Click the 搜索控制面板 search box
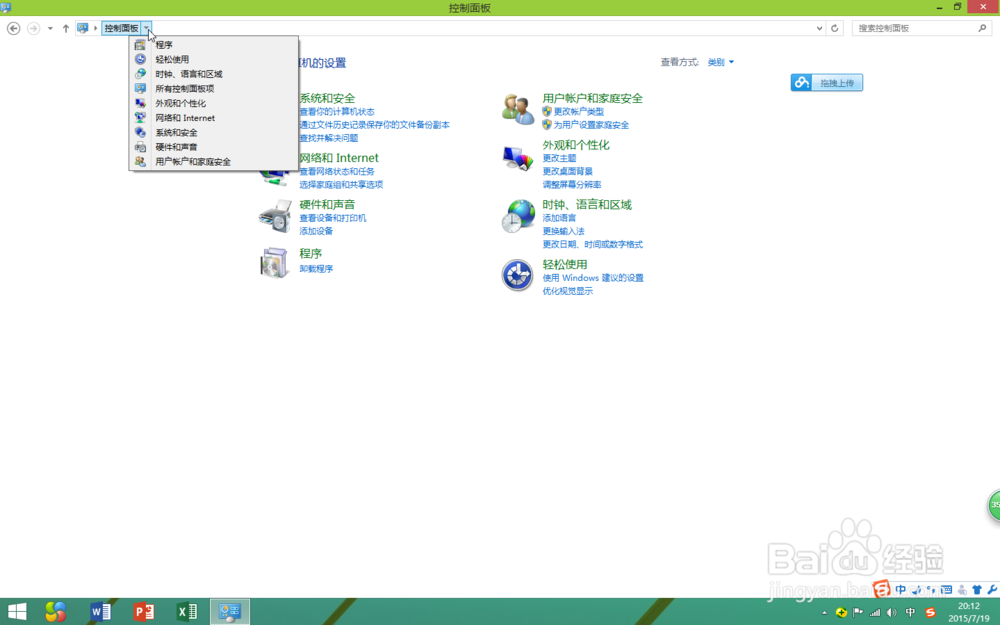Image resolution: width=1000 pixels, height=625 pixels. point(920,27)
